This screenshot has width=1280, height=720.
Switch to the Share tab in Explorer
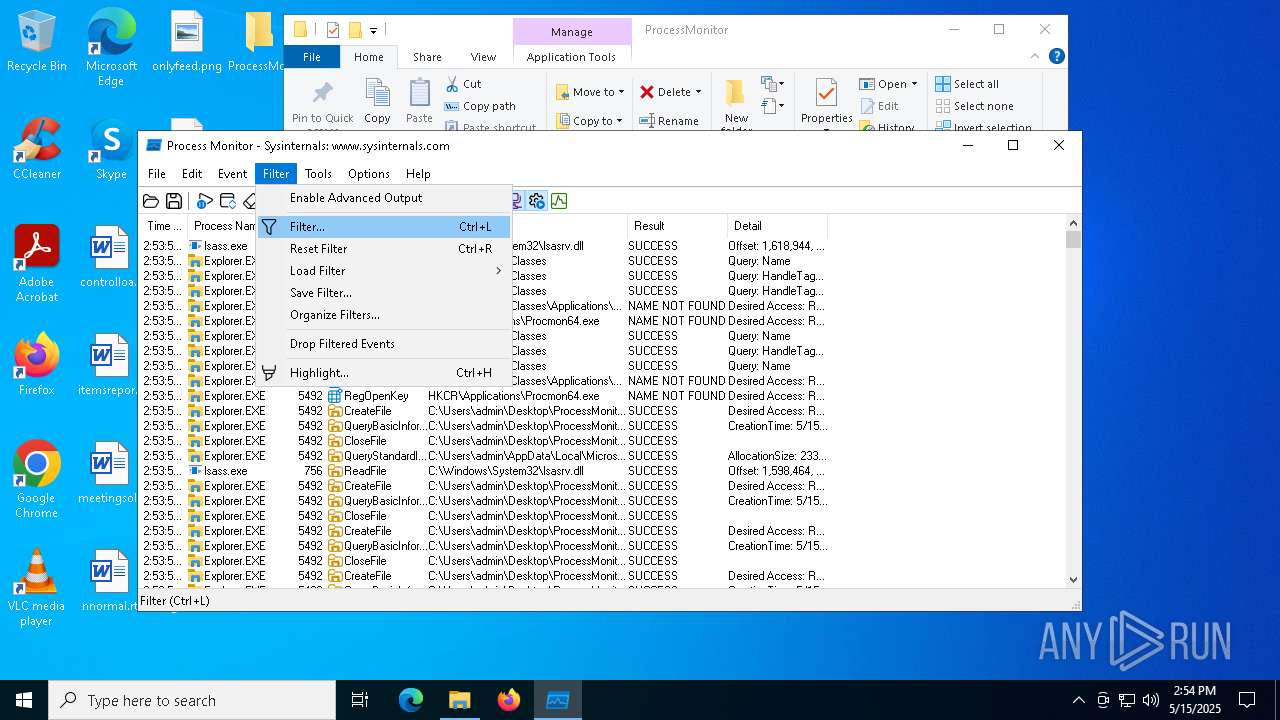pos(427,57)
